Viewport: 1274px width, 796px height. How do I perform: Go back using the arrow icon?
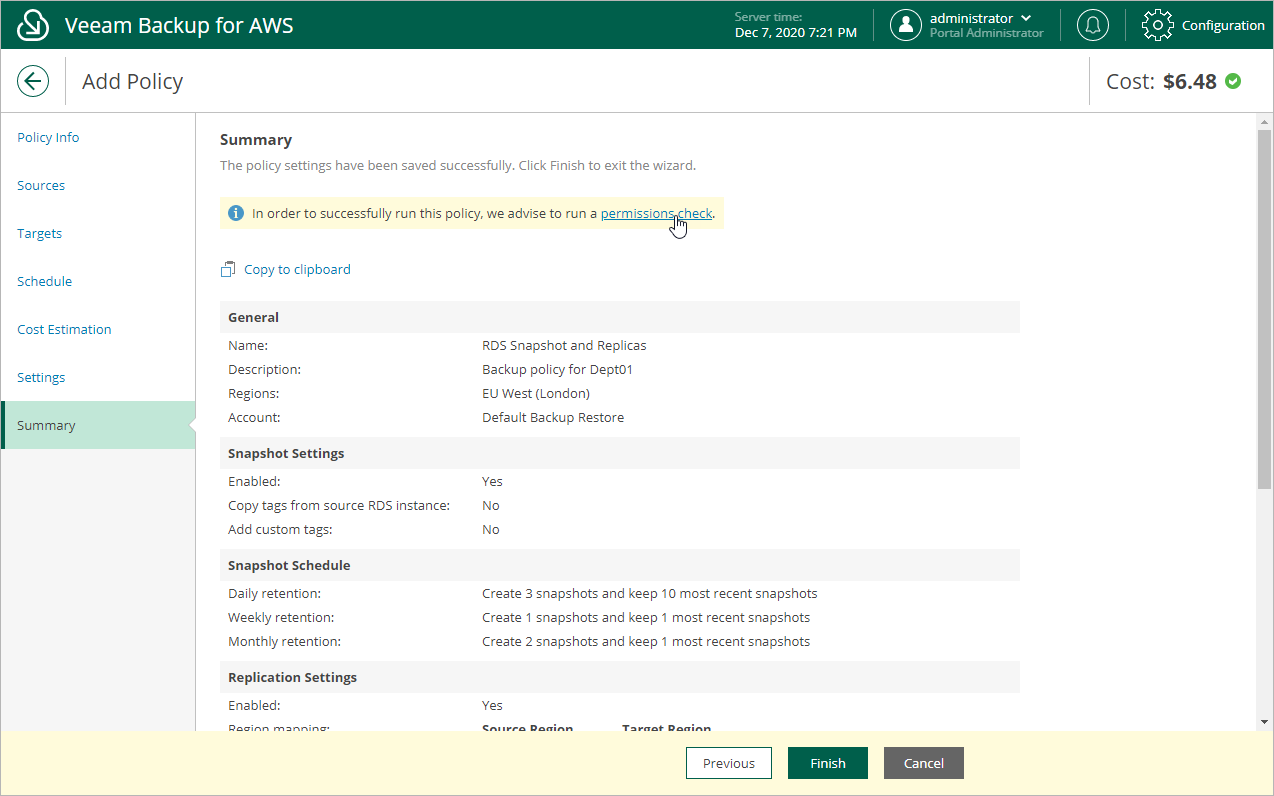(x=33, y=81)
